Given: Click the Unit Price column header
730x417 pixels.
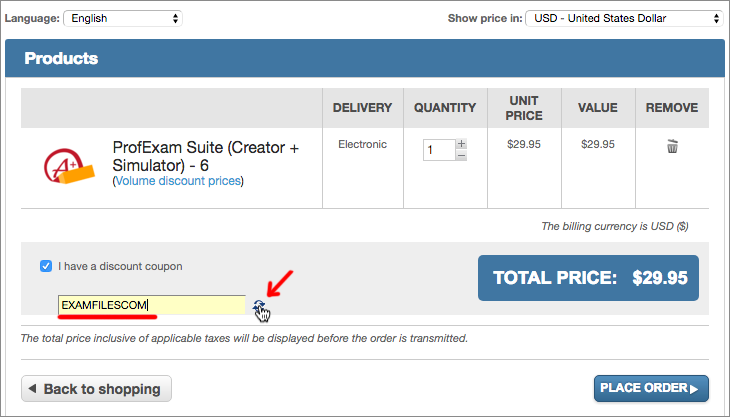Looking at the screenshot, I should (x=525, y=108).
